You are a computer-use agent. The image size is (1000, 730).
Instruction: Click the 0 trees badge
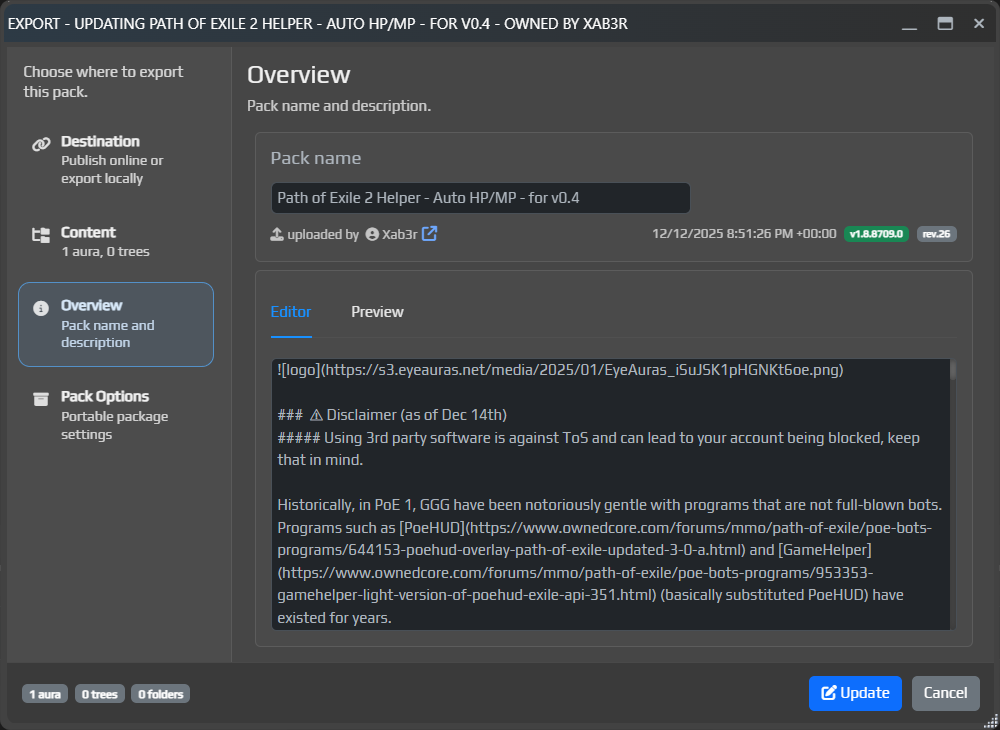99,693
